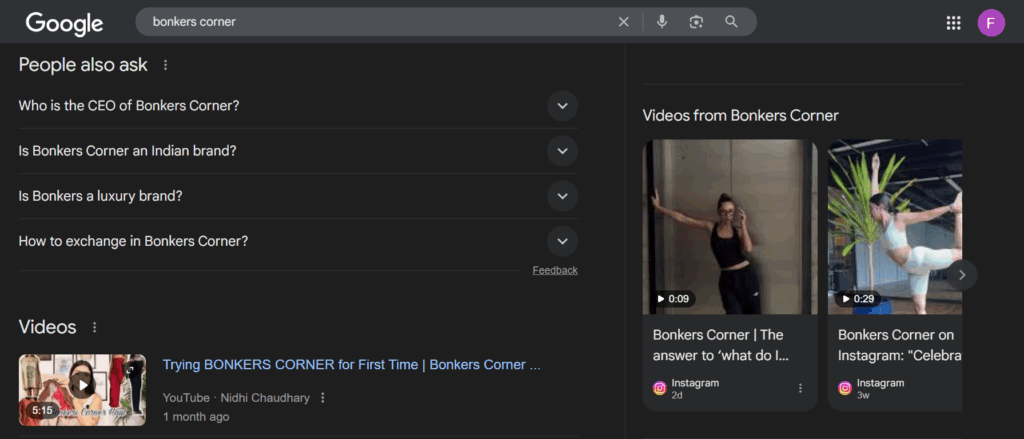This screenshot has width=1024, height=439.
Task: Click the 'Videos from Bonkers Corner' heading
Action: [741, 116]
